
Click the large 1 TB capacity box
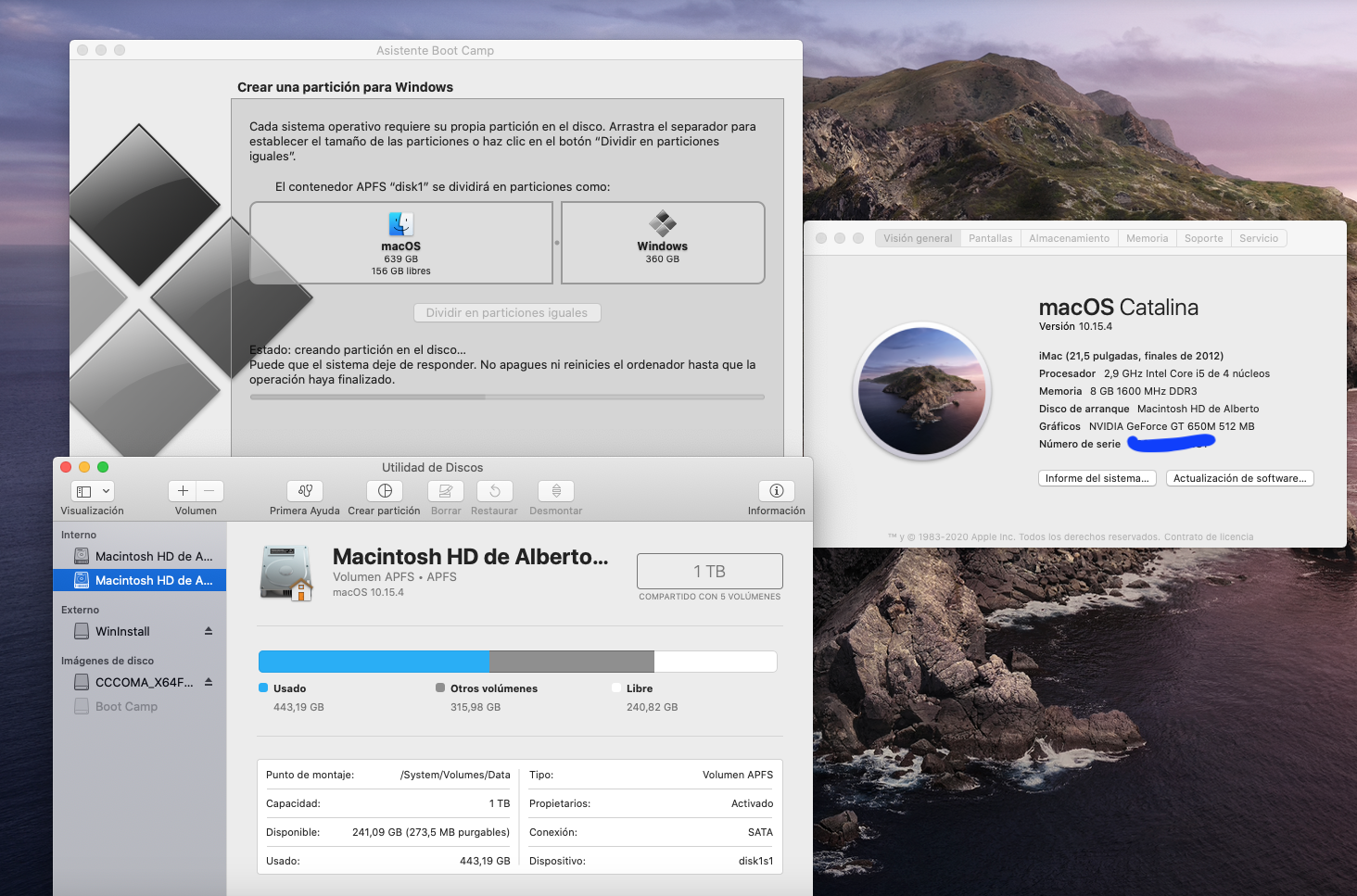(x=710, y=571)
